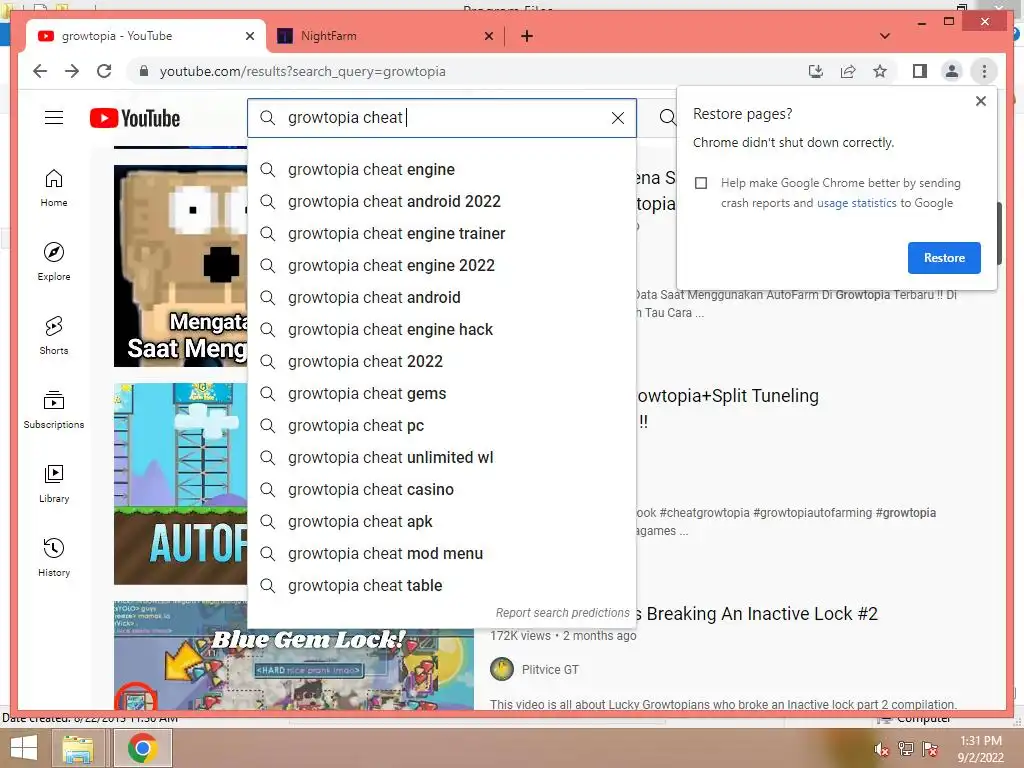
Task: Choose suggestion growtopia cheat engine
Action: click(441, 170)
